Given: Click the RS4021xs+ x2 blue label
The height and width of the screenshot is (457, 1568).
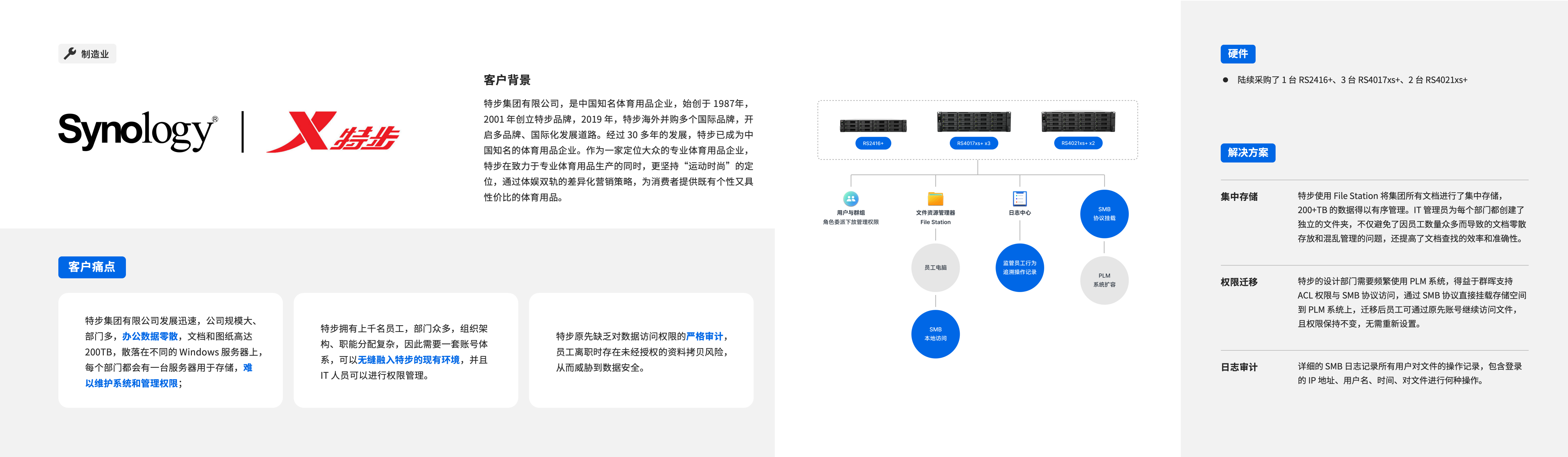Looking at the screenshot, I should tap(1078, 143).
